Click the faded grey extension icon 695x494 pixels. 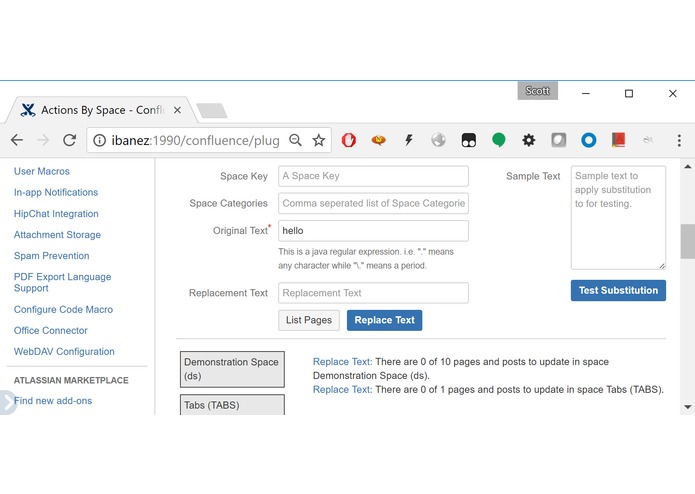pyautogui.click(x=648, y=140)
